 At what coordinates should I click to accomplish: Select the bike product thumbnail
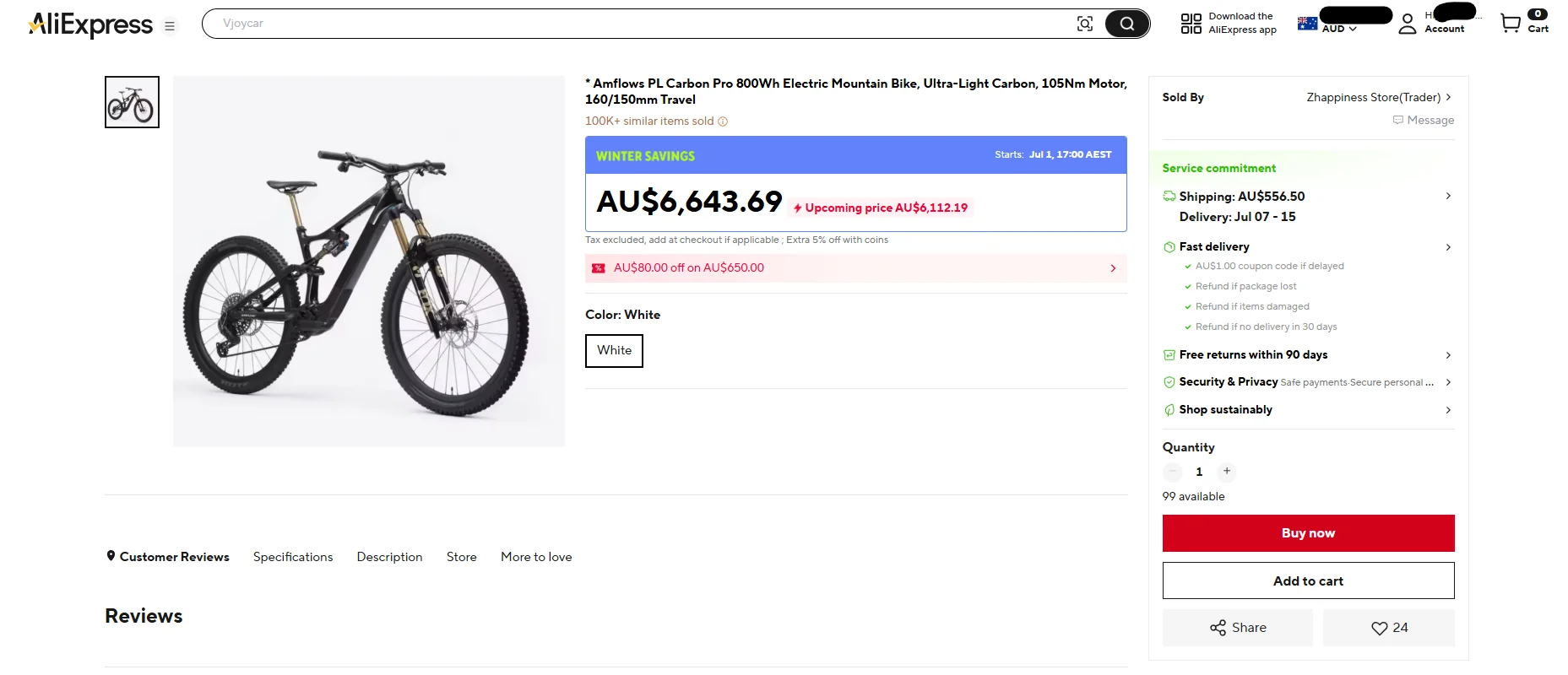tap(132, 102)
